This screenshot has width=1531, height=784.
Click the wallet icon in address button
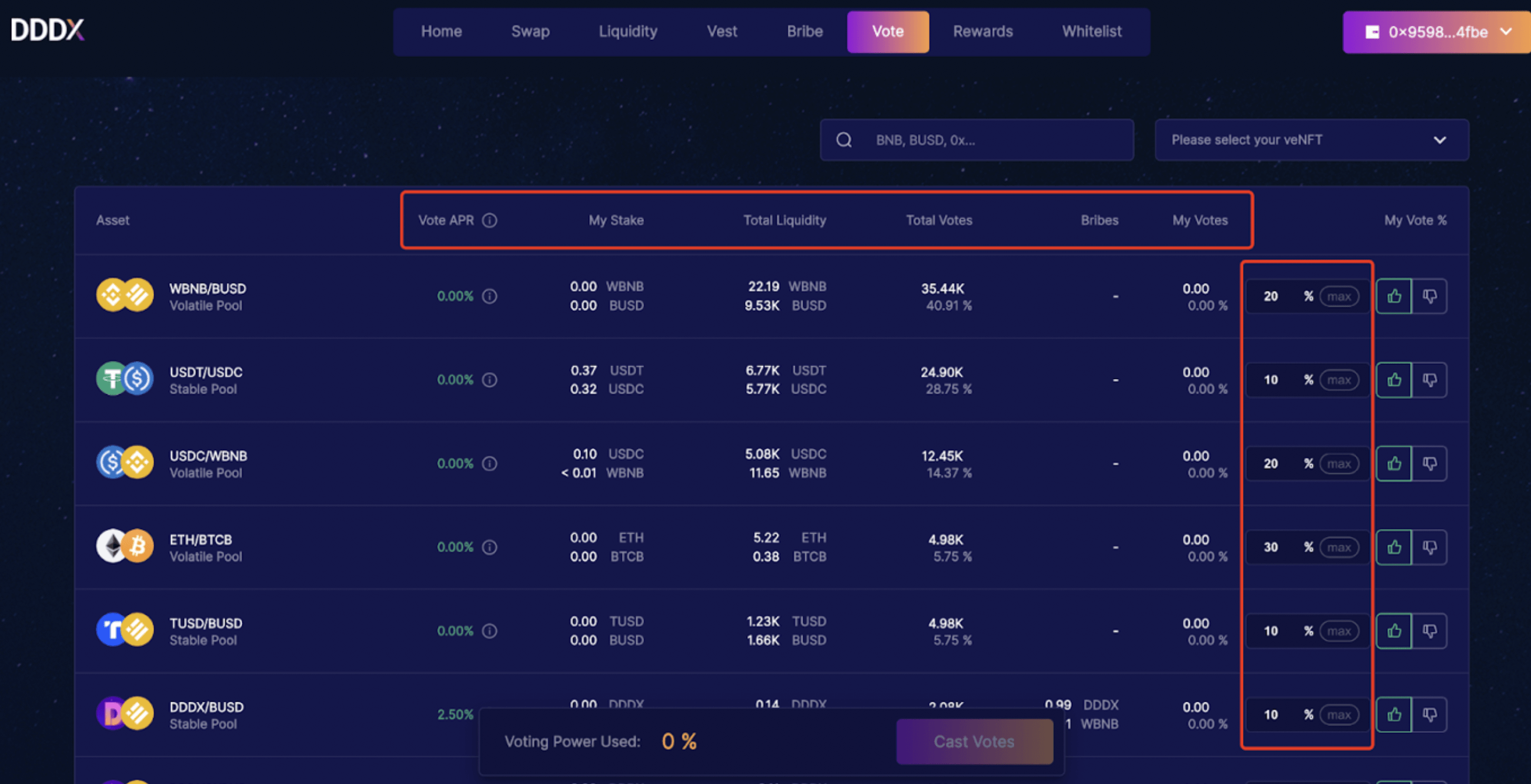(x=1372, y=32)
